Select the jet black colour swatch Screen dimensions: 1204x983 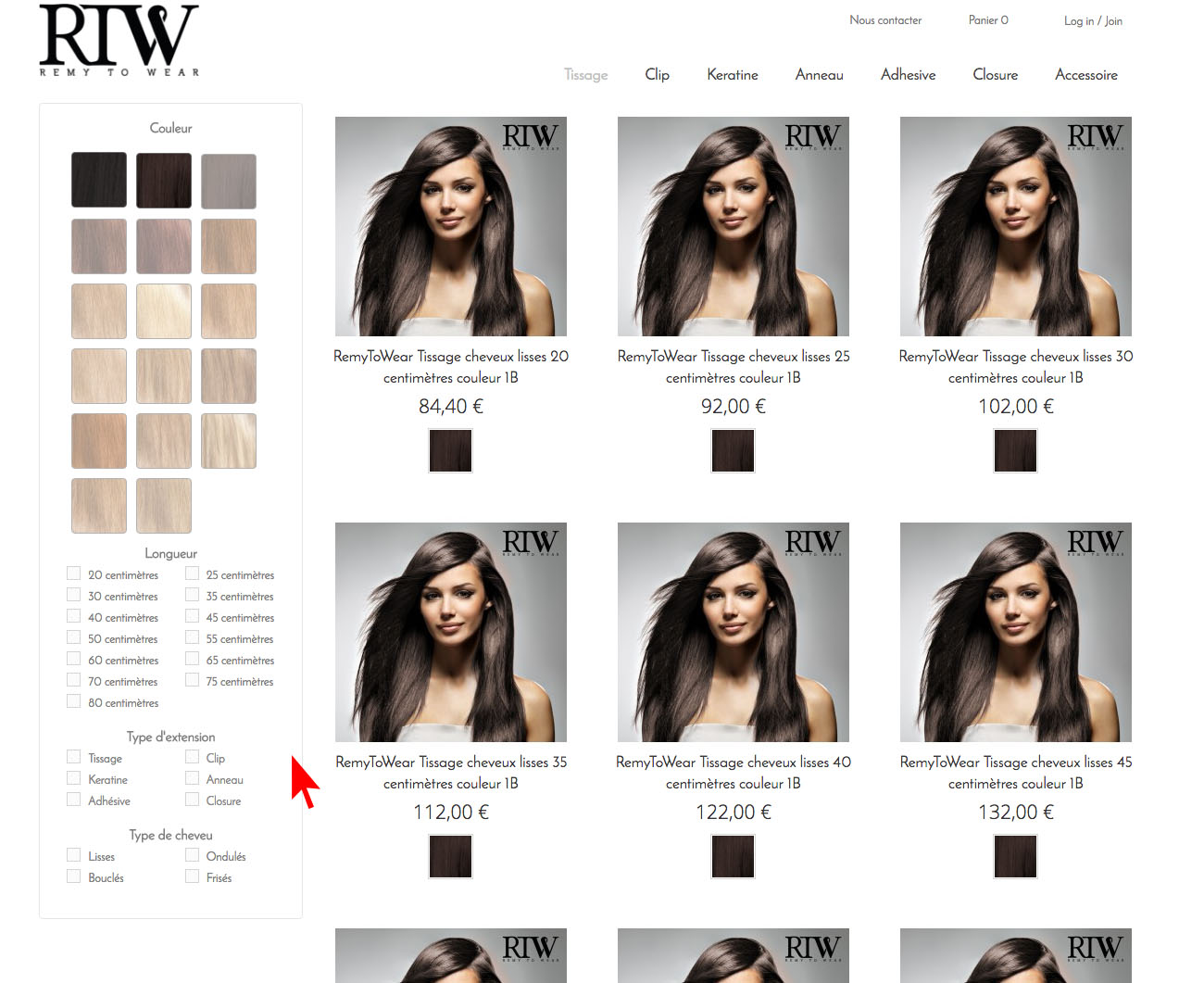[x=99, y=180]
